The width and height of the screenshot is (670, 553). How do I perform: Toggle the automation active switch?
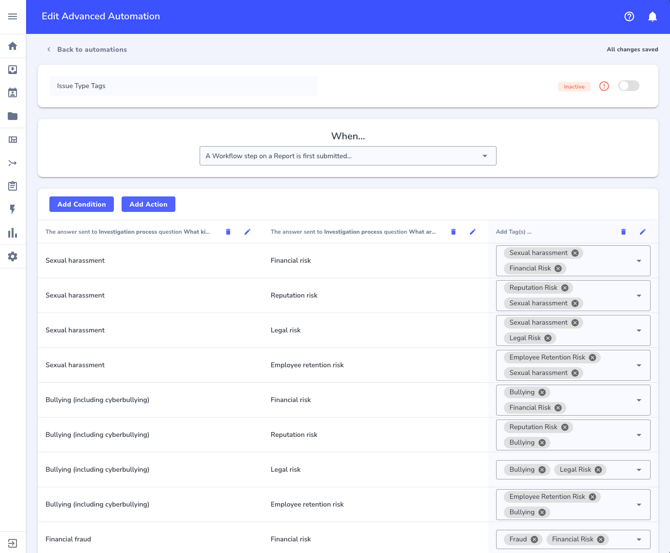628,86
